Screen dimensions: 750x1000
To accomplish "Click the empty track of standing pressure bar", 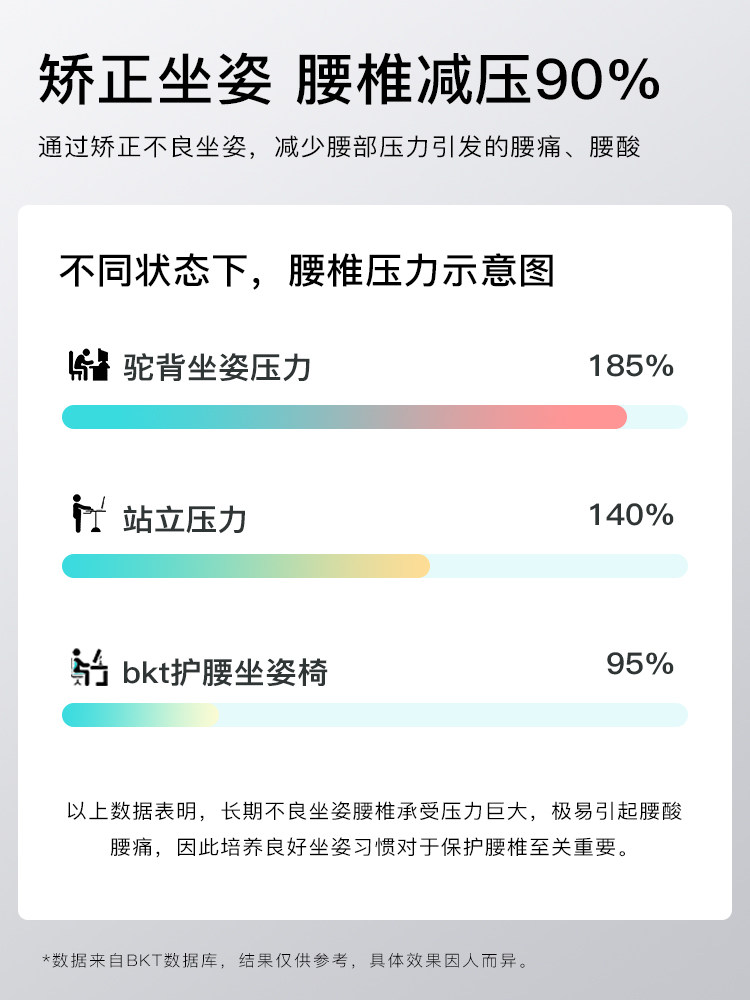I will tap(558, 566).
